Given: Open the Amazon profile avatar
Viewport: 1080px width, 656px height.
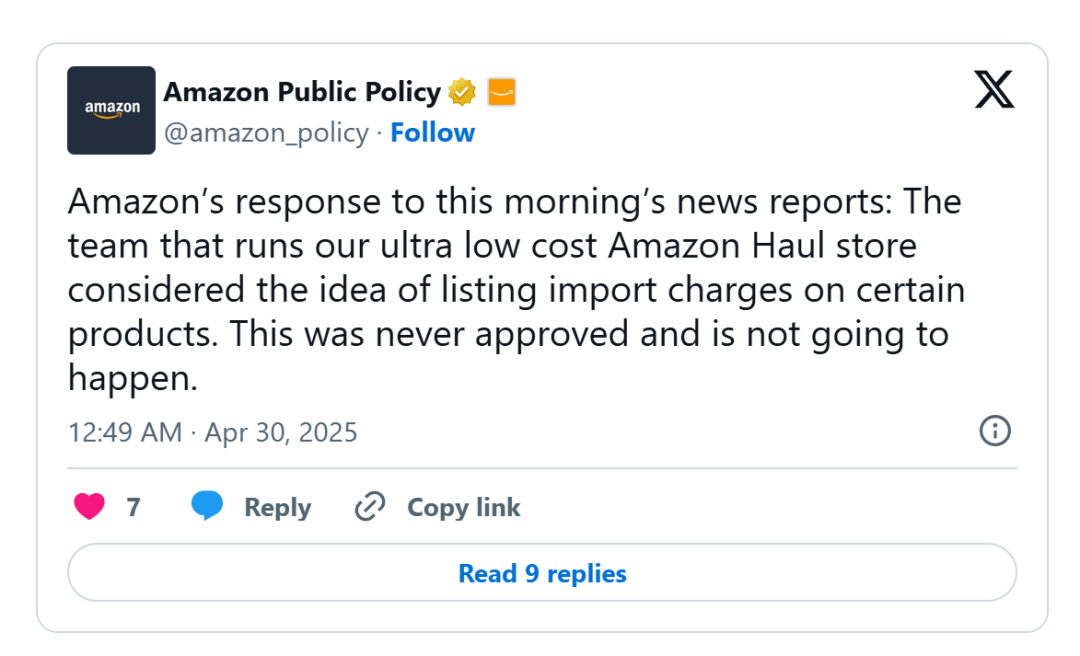Looking at the screenshot, I should point(111,110).
